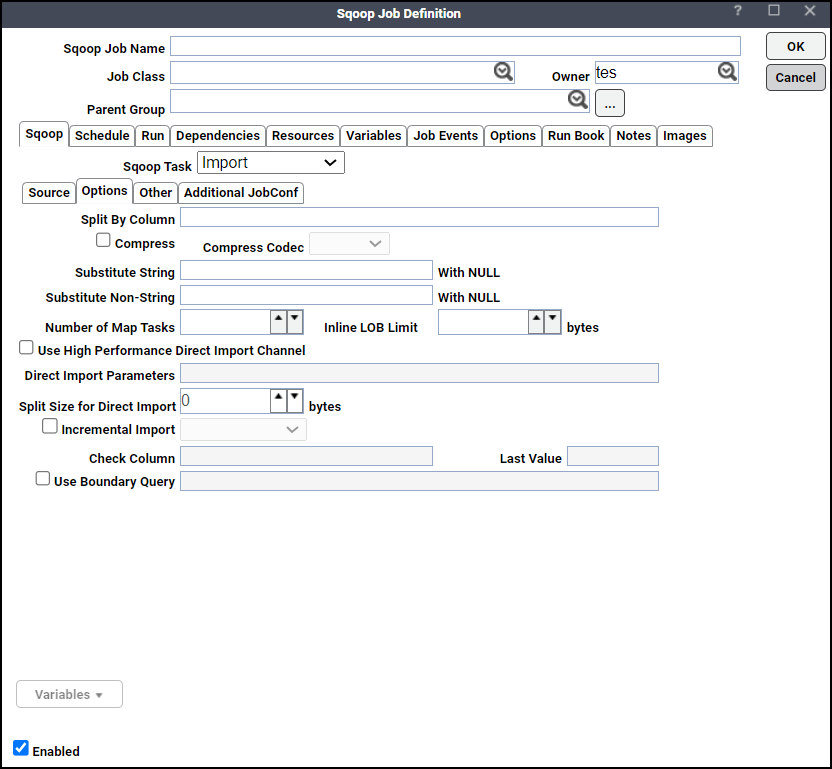
Task: Open the Sqoop Task dropdown
Action: [271, 162]
